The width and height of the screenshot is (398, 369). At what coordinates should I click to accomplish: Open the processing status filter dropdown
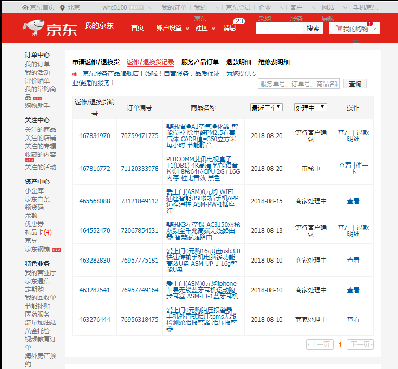[x=310, y=107]
